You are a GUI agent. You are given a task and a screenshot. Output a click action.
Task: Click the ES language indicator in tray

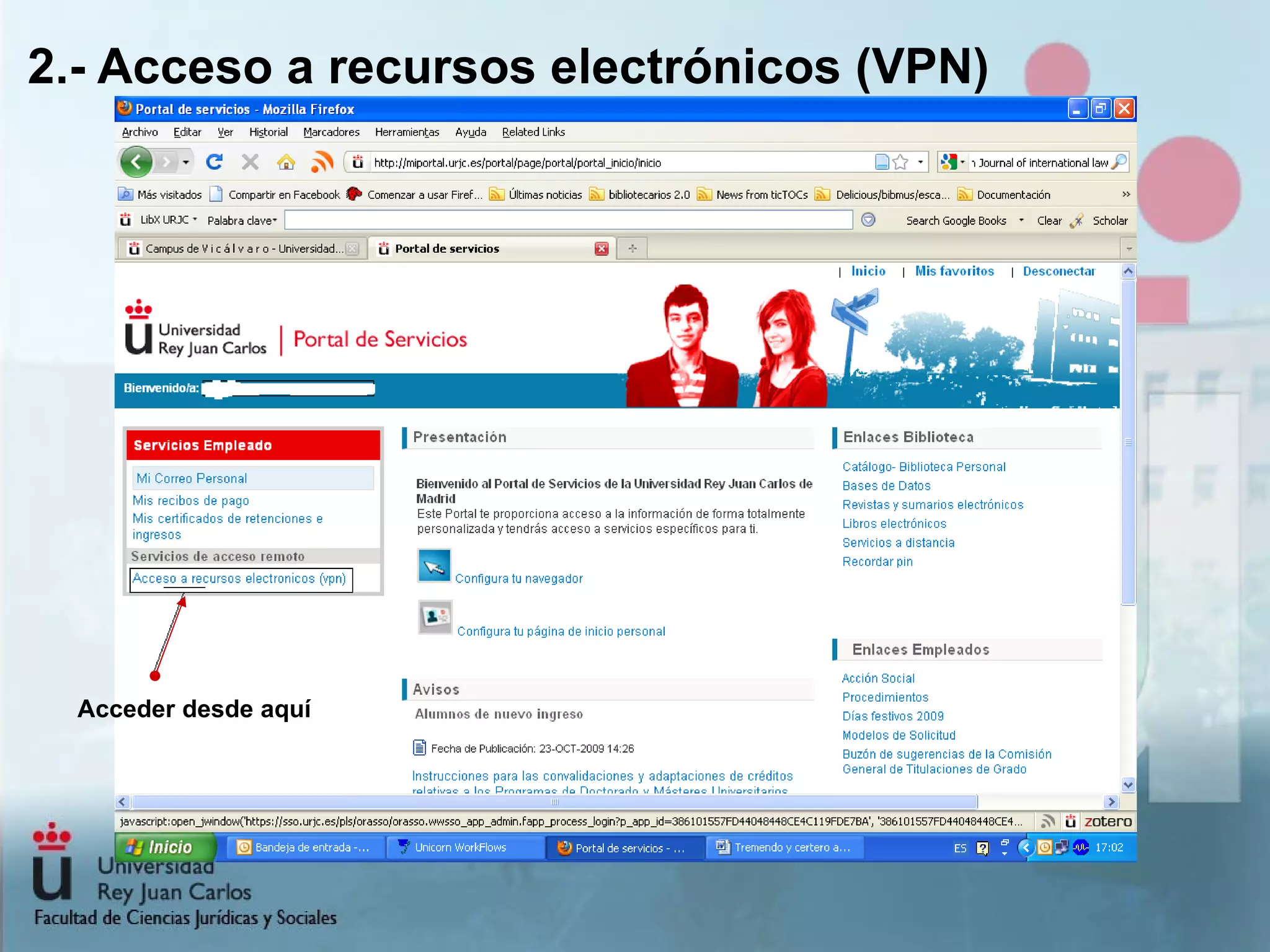960,848
